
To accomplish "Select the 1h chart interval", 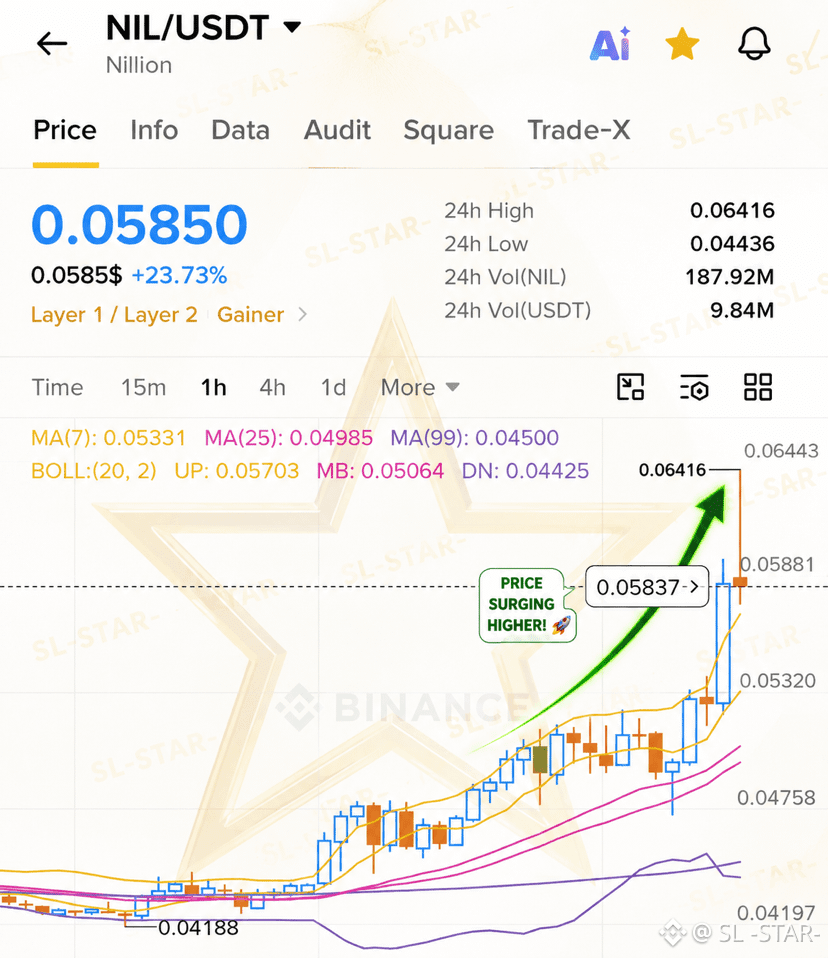I will [214, 387].
